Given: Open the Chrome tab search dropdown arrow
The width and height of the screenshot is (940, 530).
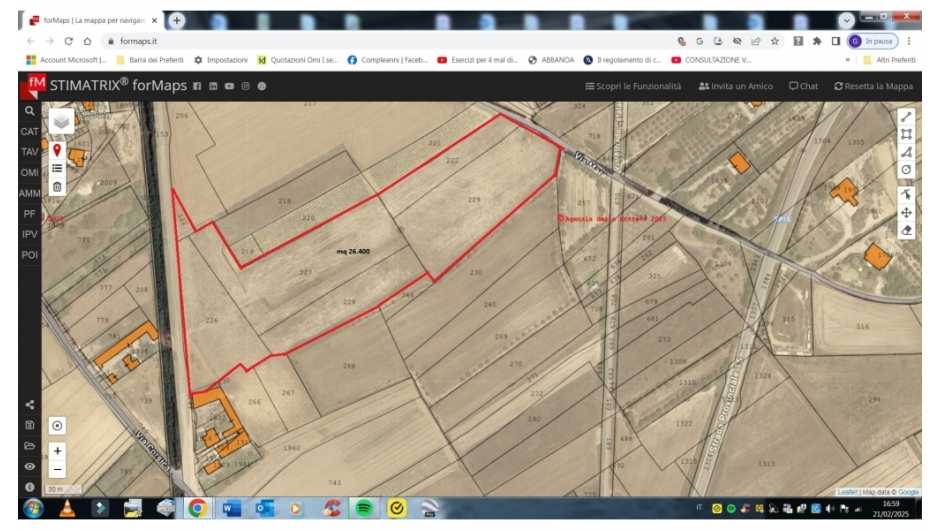Looking at the screenshot, I should (x=846, y=20).
